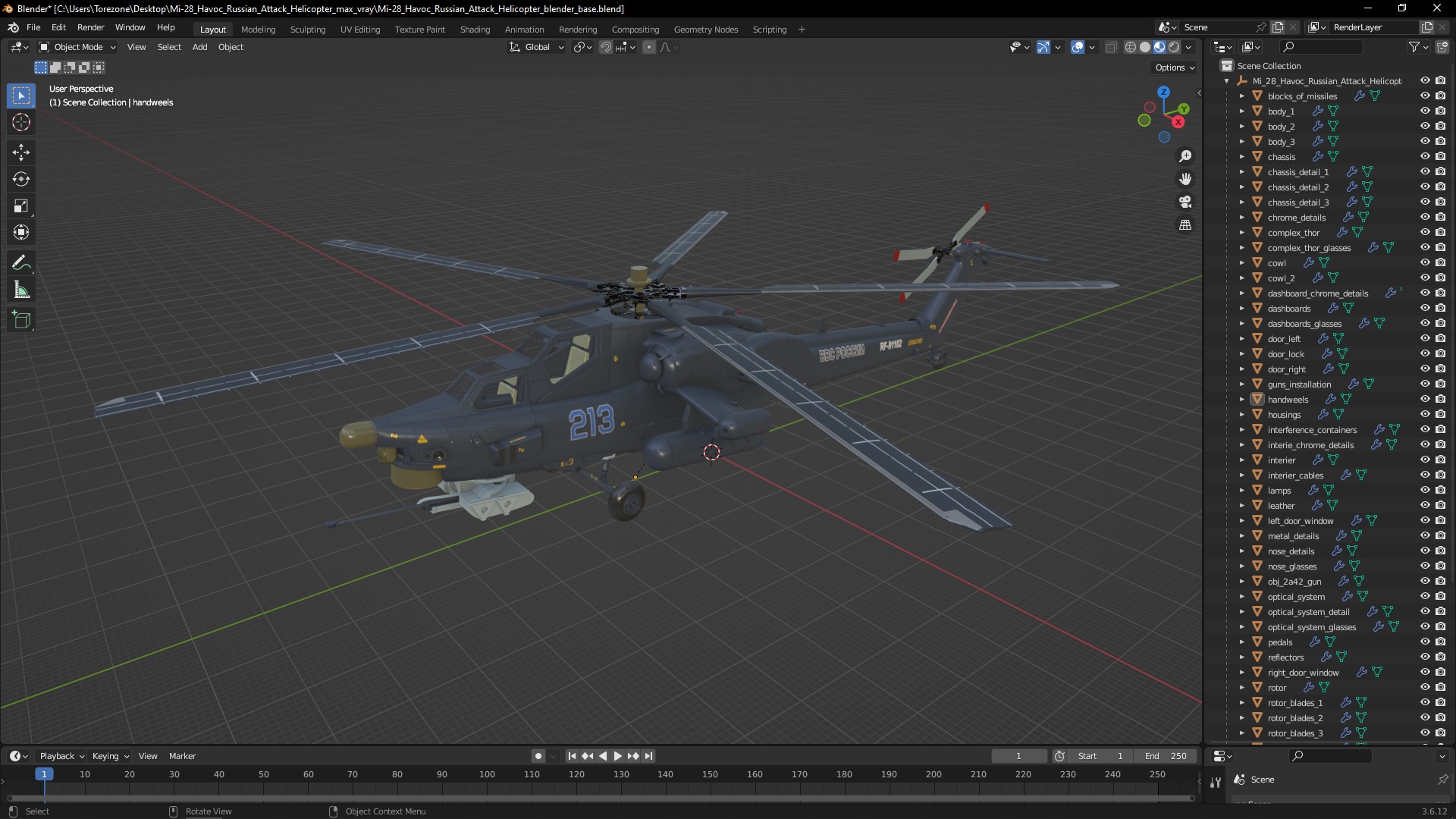Expand cowl object in outliner
The width and height of the screenshot is (1456, 819).
[1241, 263]
